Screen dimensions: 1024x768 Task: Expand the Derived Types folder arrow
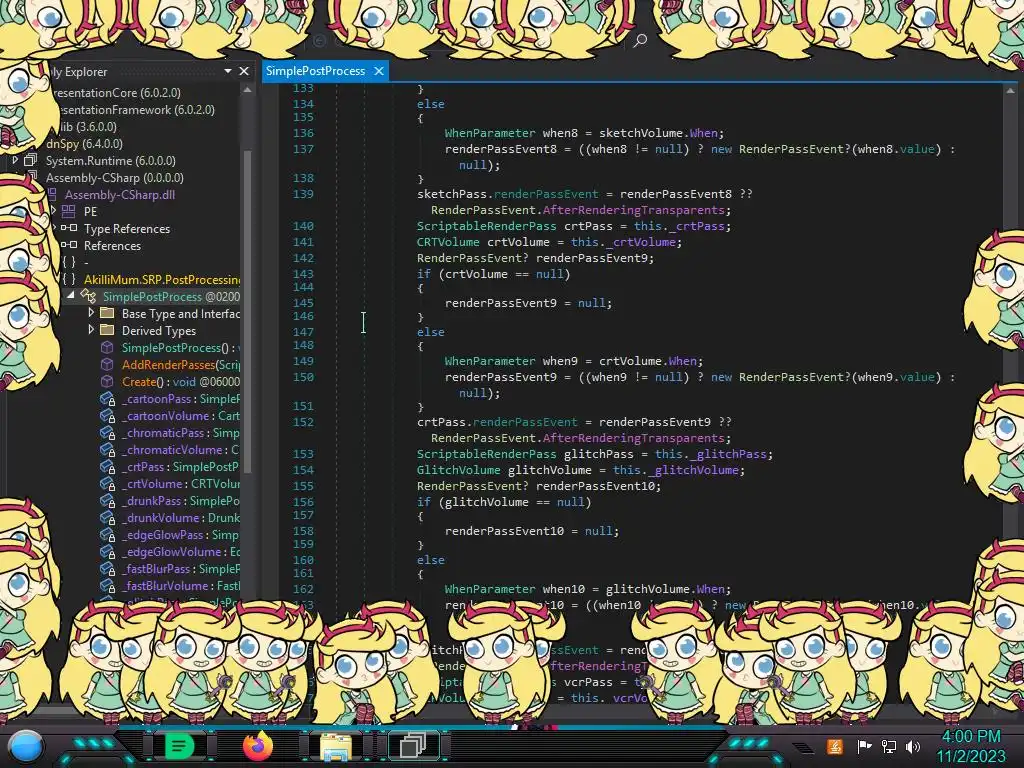[91, 329]
